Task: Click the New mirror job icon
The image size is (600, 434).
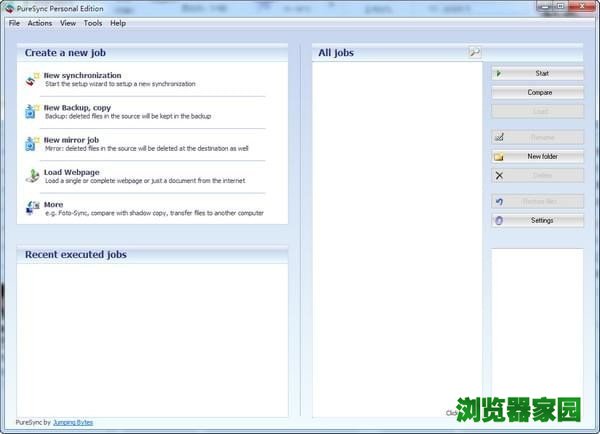Action: coord(32,144)
